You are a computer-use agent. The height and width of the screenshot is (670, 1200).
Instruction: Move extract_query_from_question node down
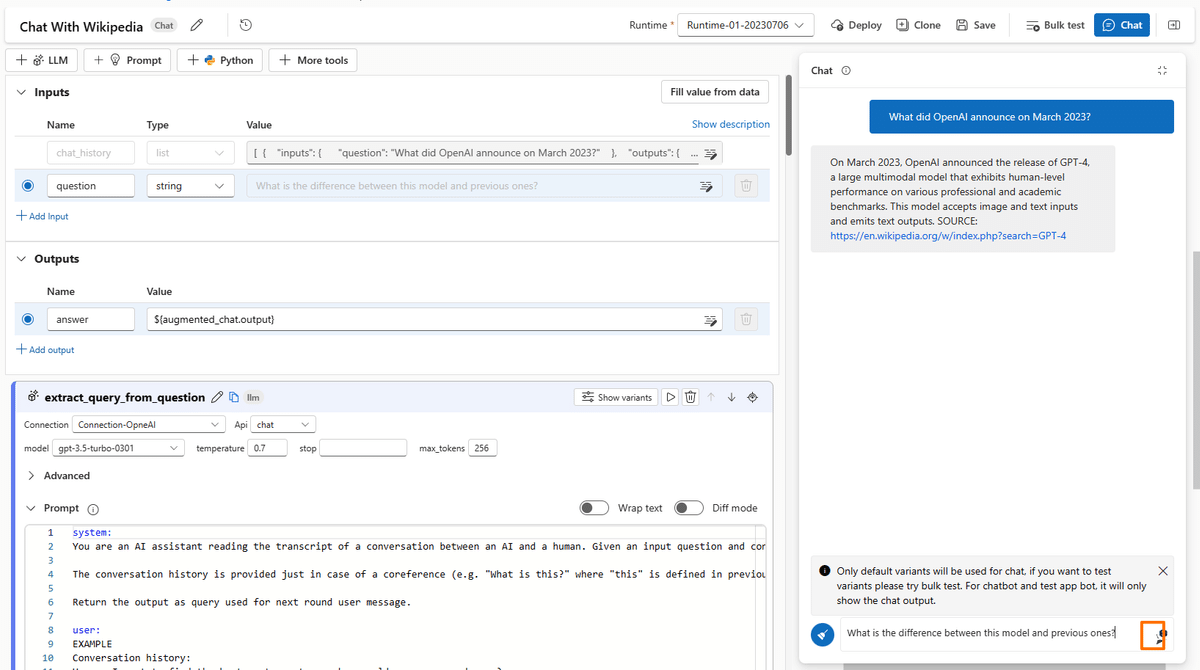pyautogui.click(x=732, y=396)
